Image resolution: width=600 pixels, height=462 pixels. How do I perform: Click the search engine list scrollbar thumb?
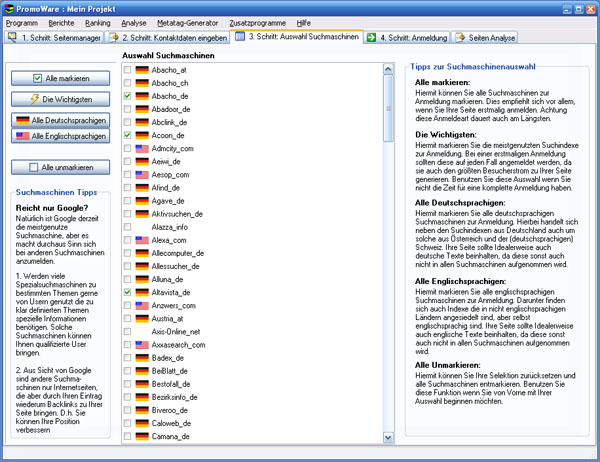coord(388,108)
